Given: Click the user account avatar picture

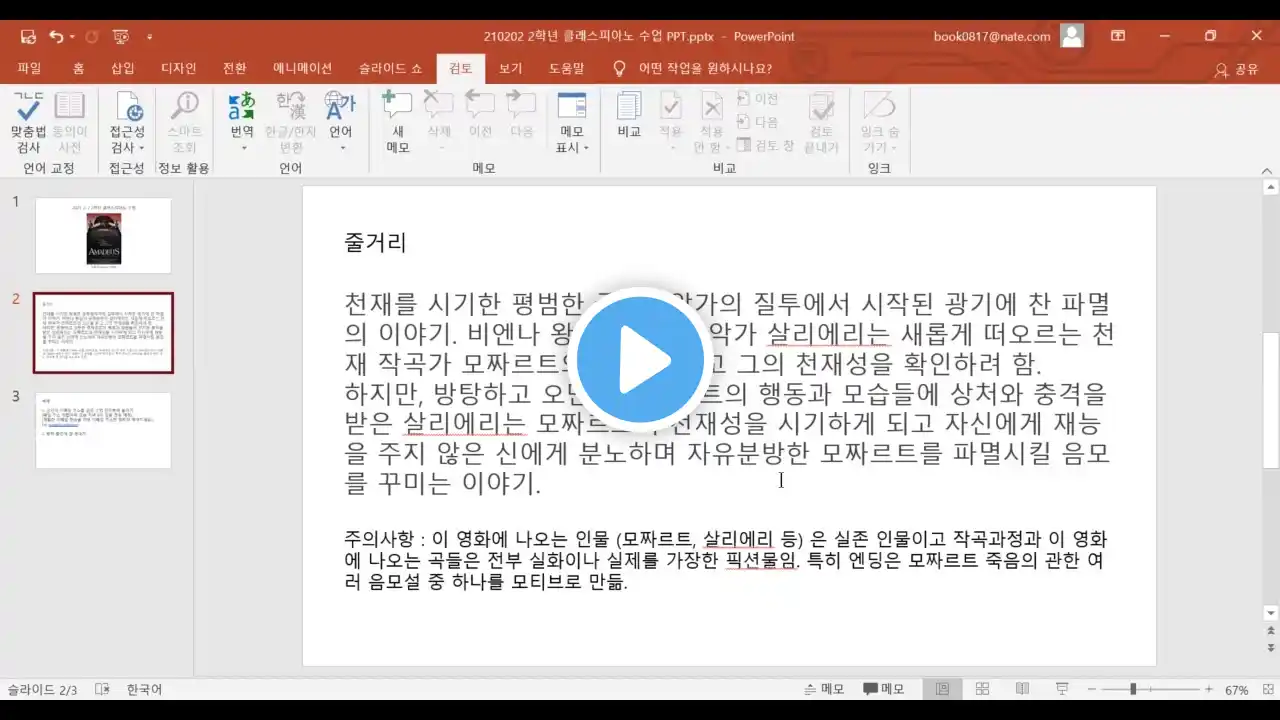Looking at the screenshot, I should click(1072, 36).
